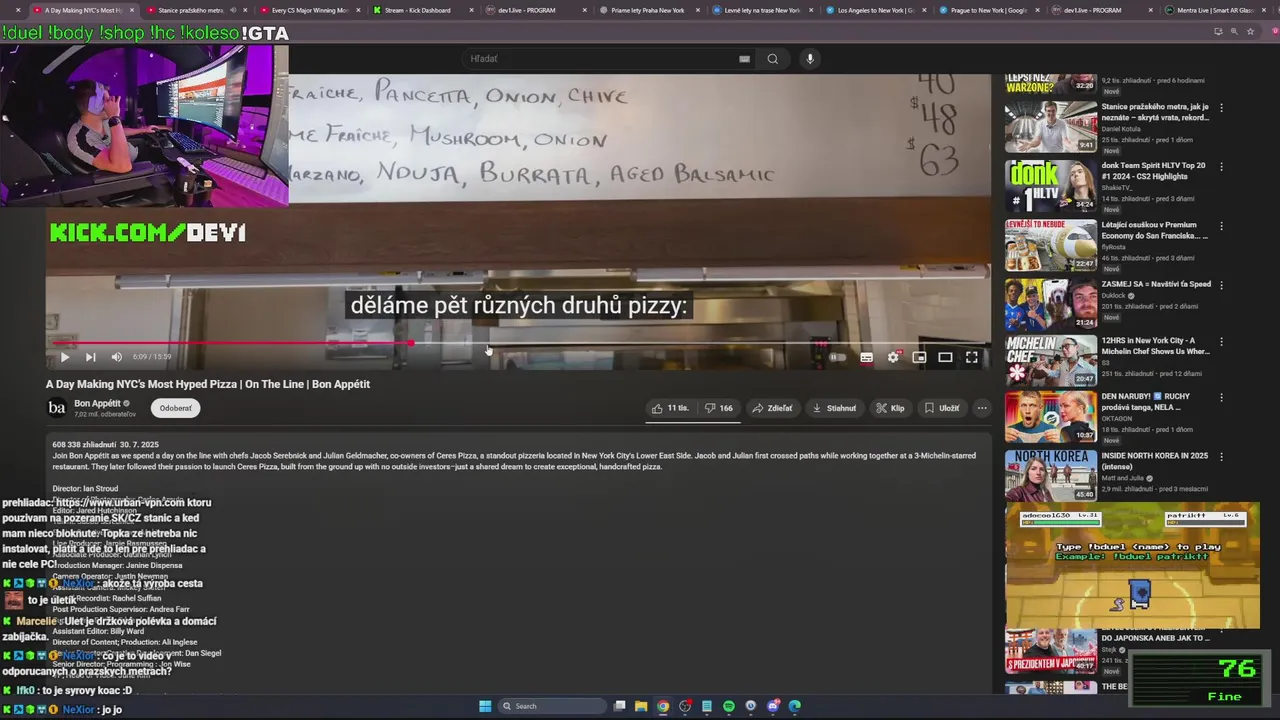
Task: Open Létající osušku v Premium Economy thumbnail
Action: 1051,245
